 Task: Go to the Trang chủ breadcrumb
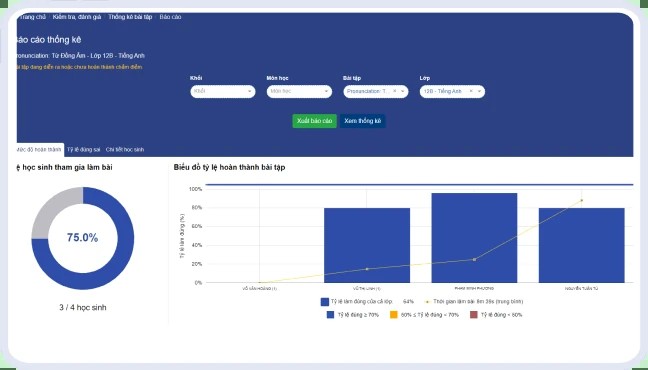pos(32,17)
